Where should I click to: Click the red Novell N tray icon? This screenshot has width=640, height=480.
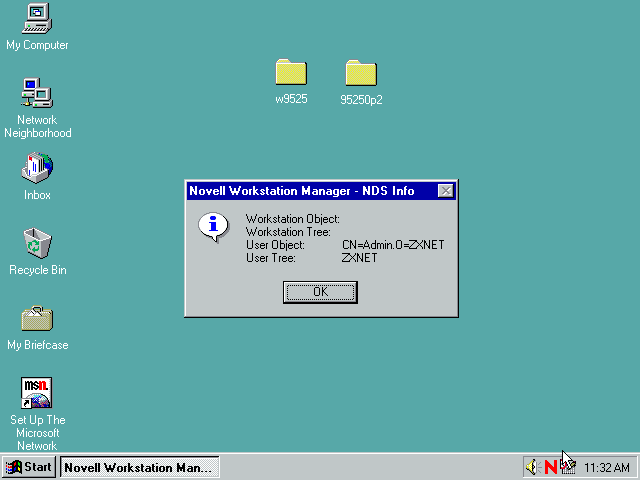coord(550,467)
